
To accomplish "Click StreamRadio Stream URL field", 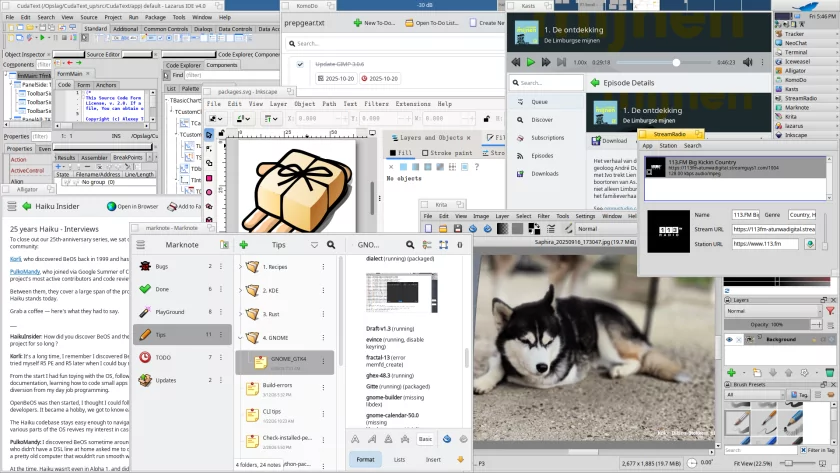I will [774, 229].
